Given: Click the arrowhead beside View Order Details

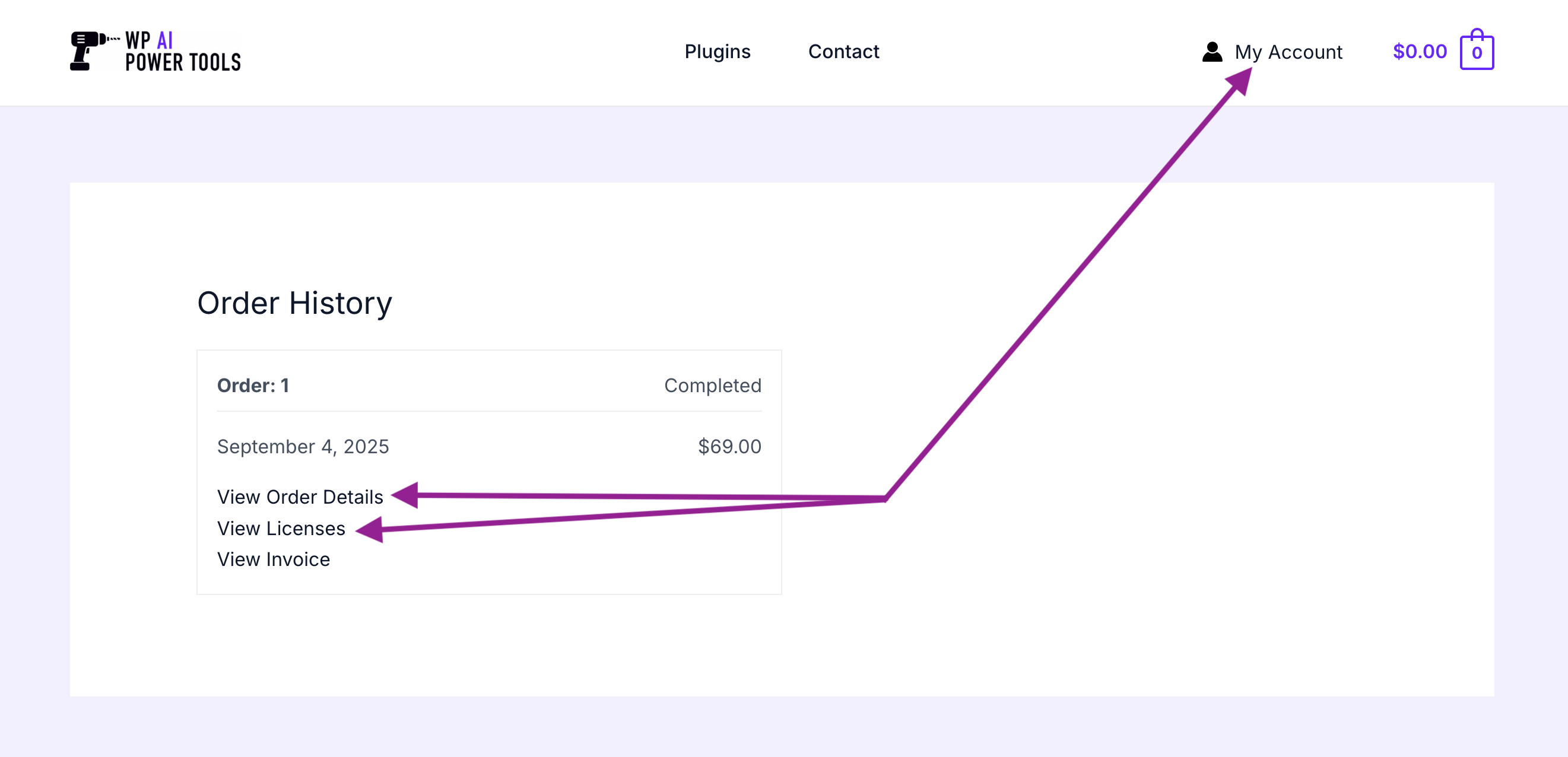Looking at the screenshot, I should pyautogui.click(x=405, y=495).
